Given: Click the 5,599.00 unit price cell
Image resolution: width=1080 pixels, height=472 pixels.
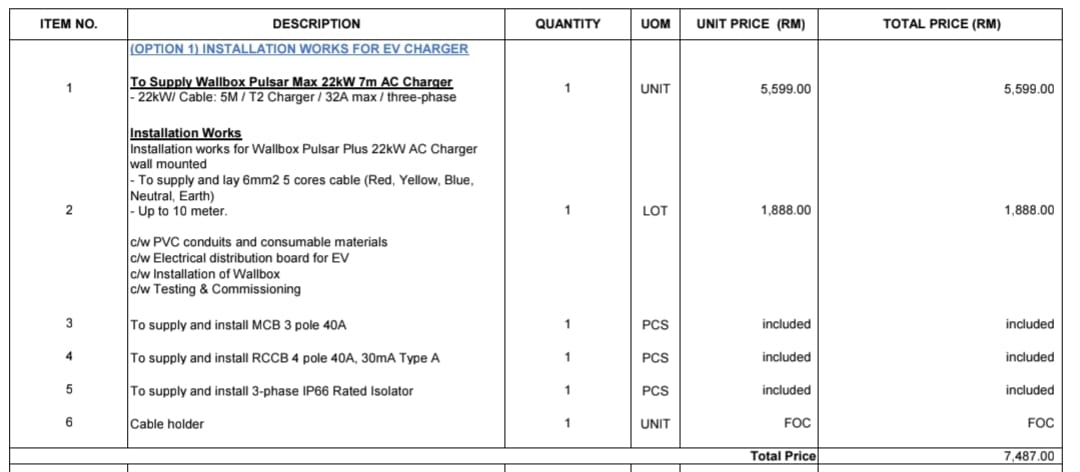Looking at the screenshot, I should pyautogui.click(x=785, y=89).
